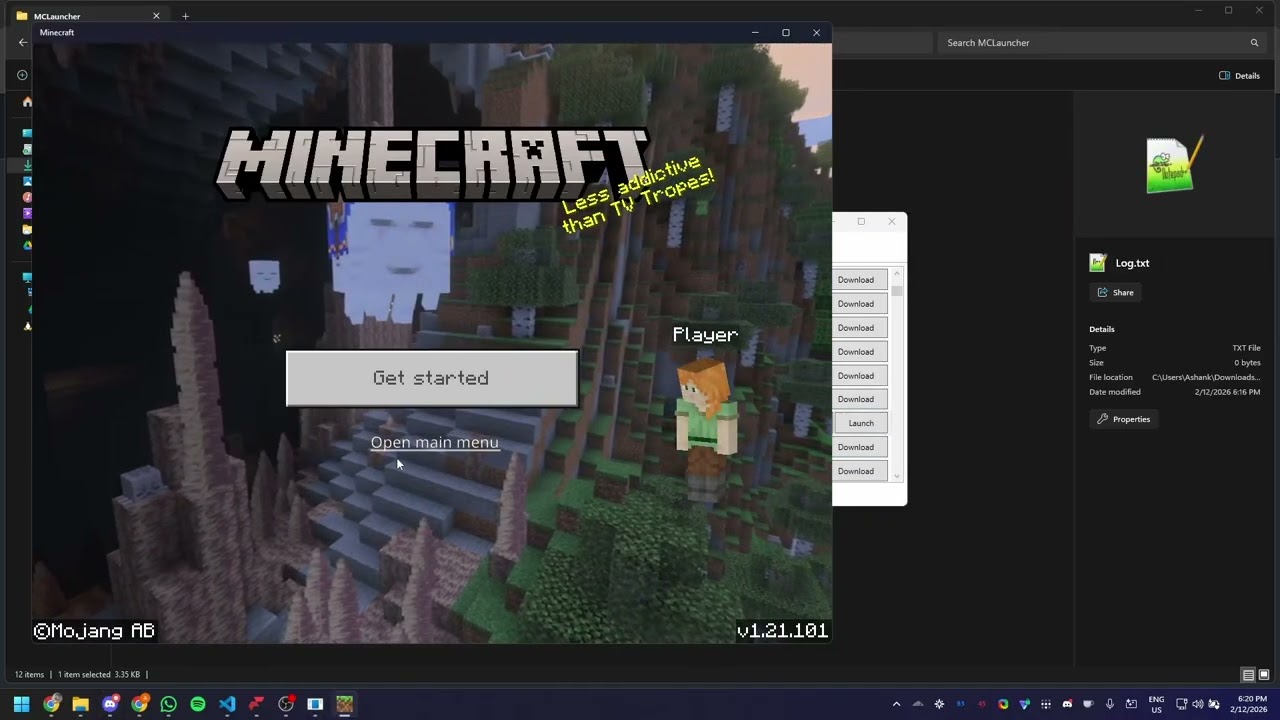The height and width of the screenshot is (720, 1280).
Task: Click '1 item selected 3.35 KB' status text
Action: coord(99,675)
